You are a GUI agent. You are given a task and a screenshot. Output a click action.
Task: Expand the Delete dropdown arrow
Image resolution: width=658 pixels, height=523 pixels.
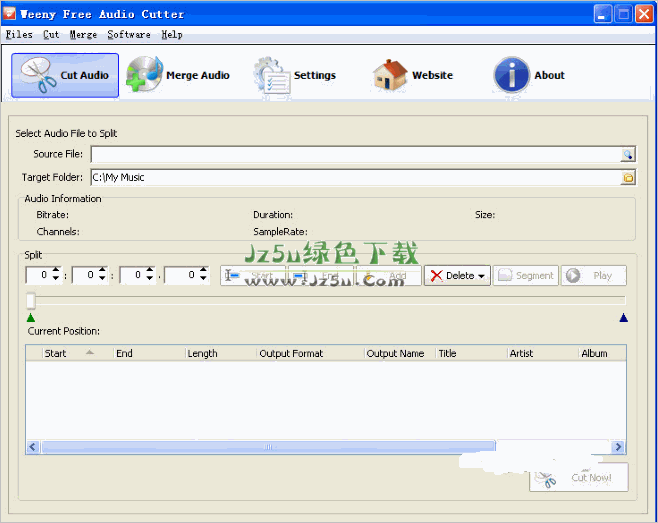[482, 276]
